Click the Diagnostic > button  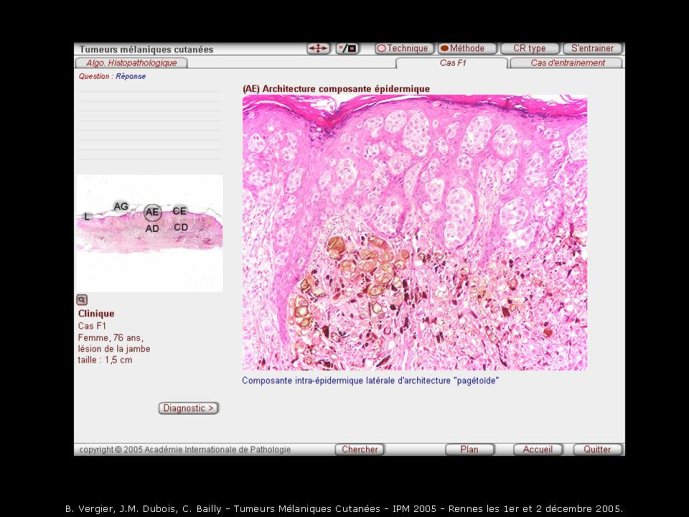click(x=189, y=408)
